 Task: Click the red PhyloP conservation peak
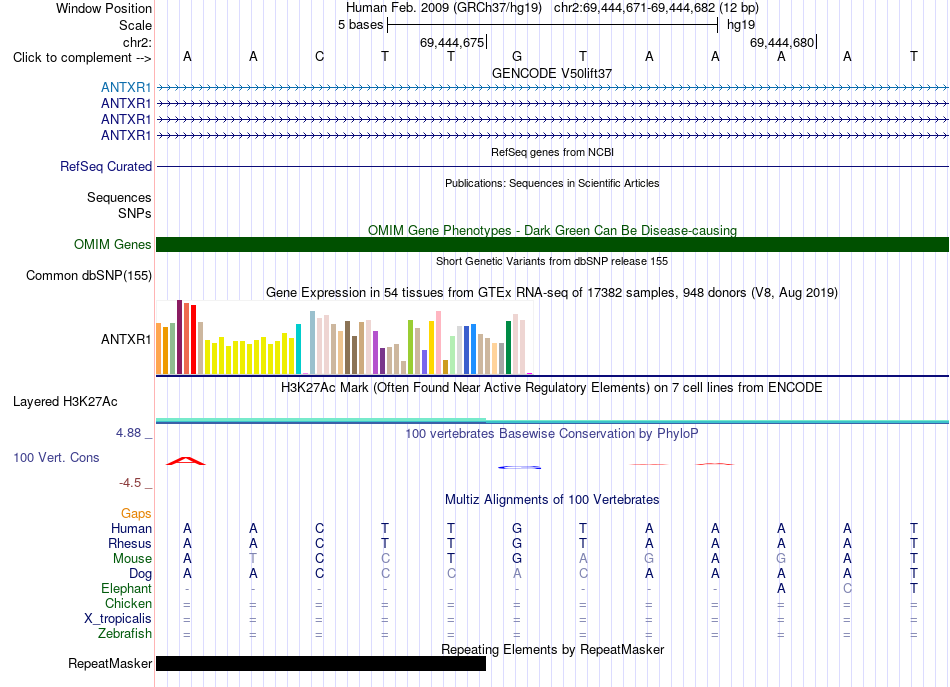click(x=186, y=461)
